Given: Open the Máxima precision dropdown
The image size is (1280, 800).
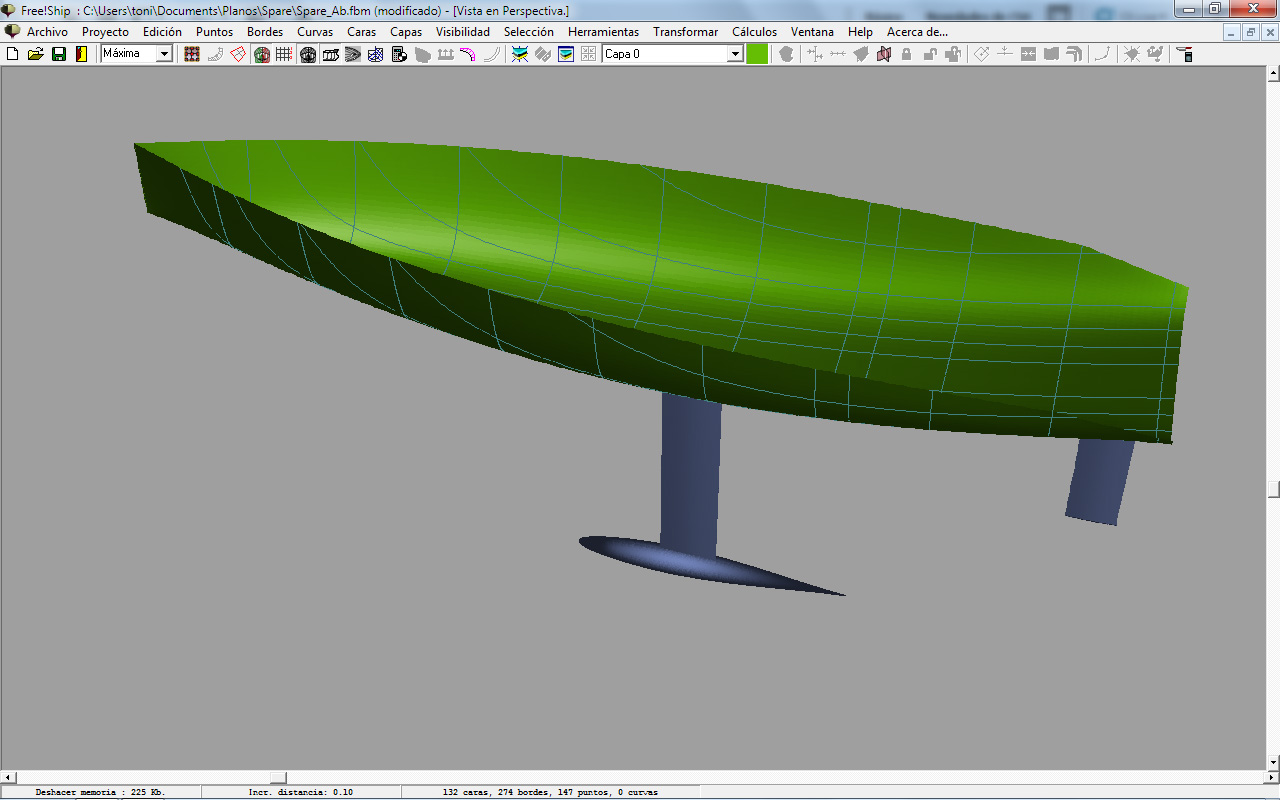Looking at the screenshot, I should click(x=165, y=54).
